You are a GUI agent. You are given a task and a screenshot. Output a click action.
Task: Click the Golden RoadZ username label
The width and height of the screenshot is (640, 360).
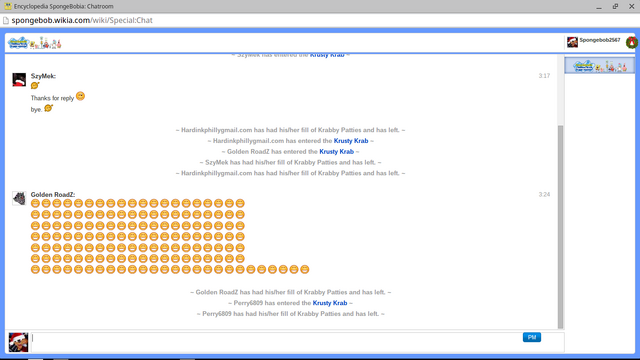coord(53,195)
